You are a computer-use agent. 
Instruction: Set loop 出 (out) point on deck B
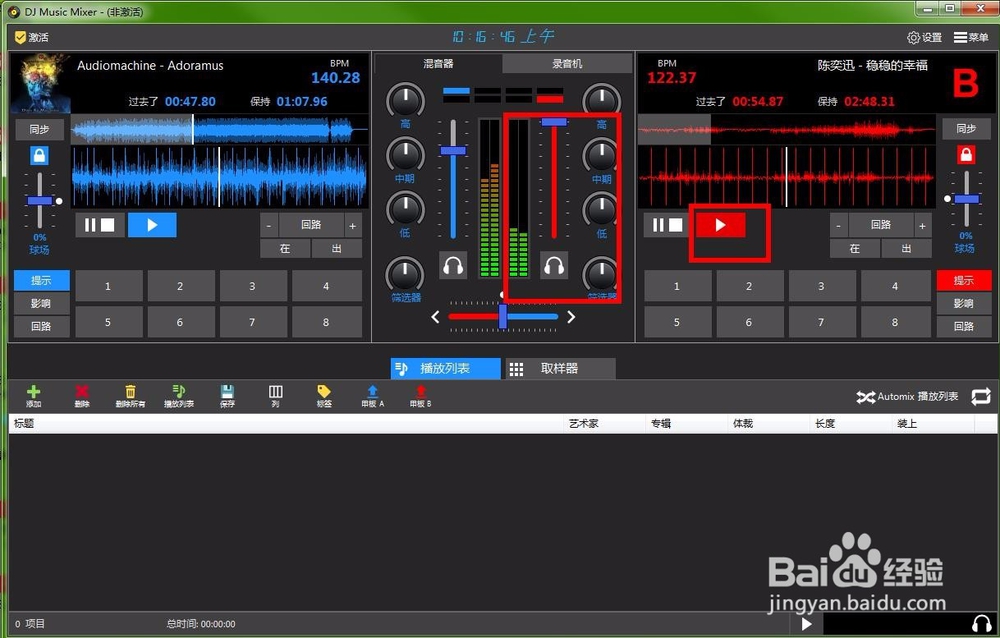[906, 248]
